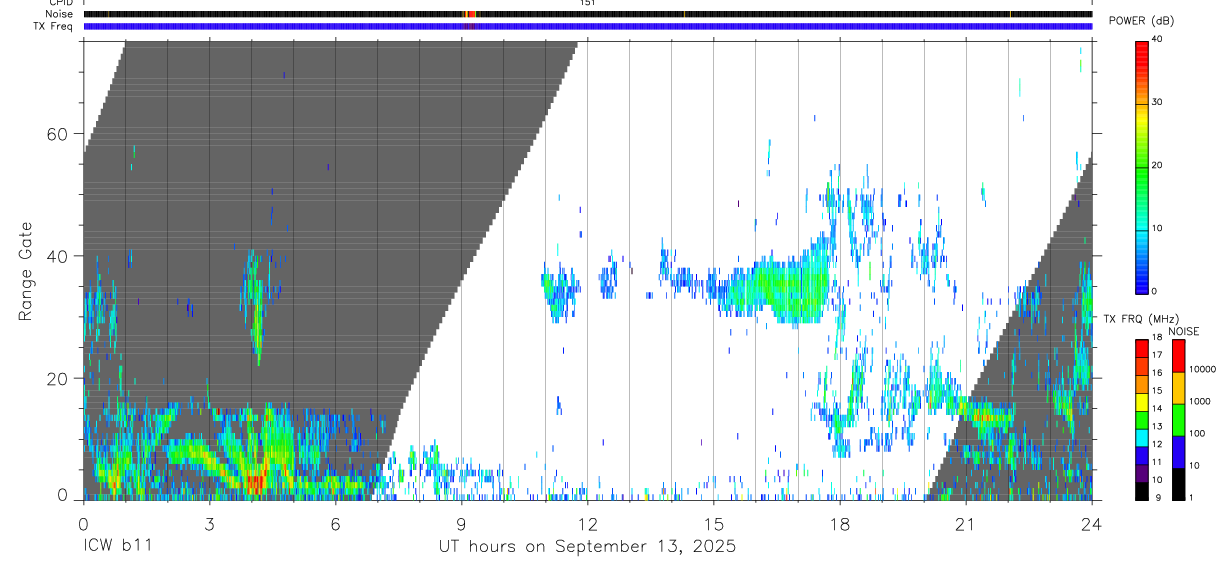This screenshot has width=1228, height=567.
Task: Click the "Noise" strip label at top left
Action: point(60,14)
